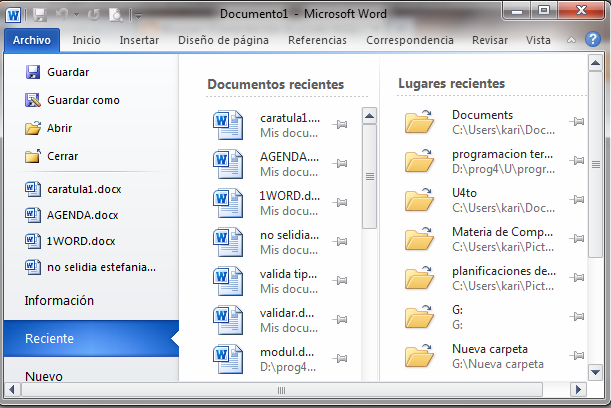Click recent documents scrollbar up arrow

pyautogui.click(x=369, y=116)
